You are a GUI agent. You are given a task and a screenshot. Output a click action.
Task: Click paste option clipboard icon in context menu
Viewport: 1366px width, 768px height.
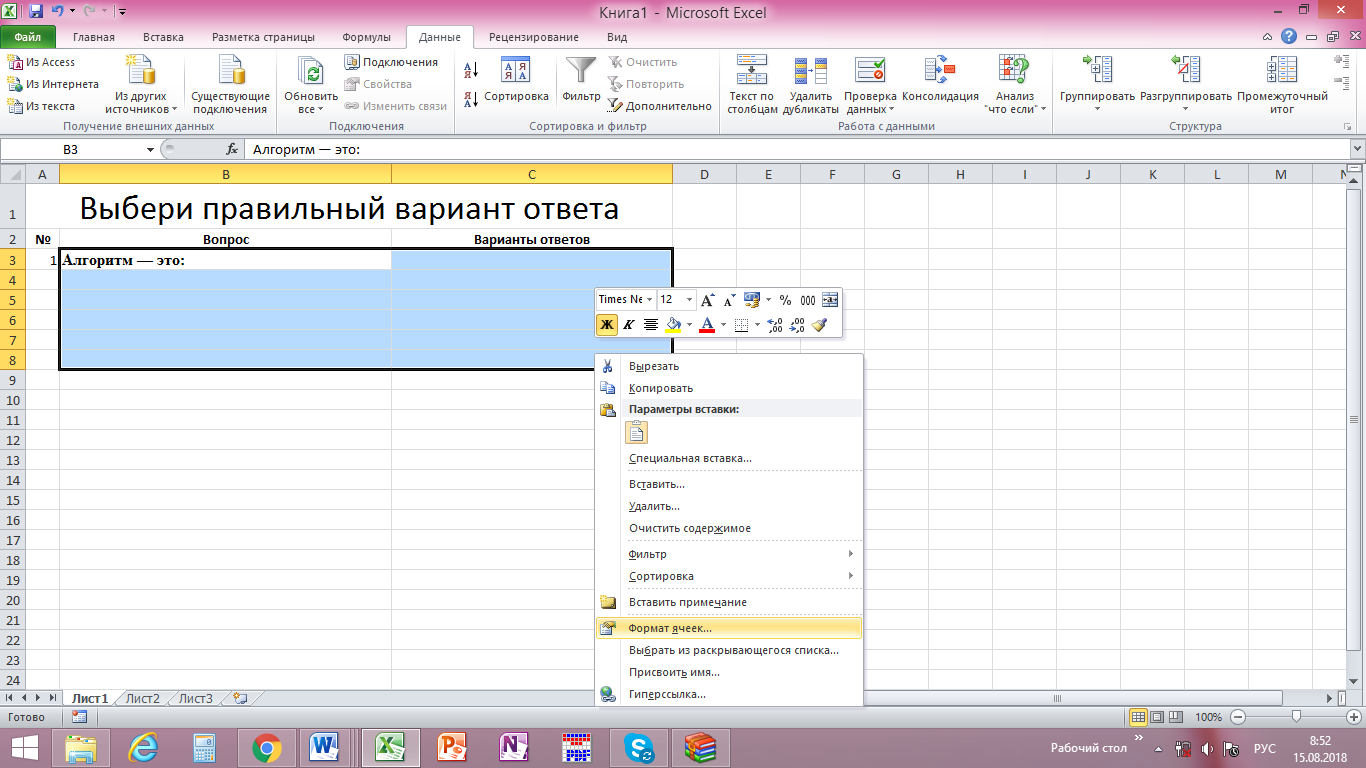636,432
